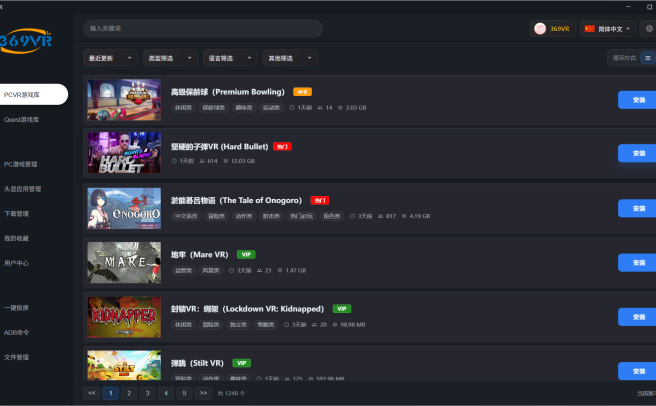Open the 类型筛选 filter dropdown

170,58
